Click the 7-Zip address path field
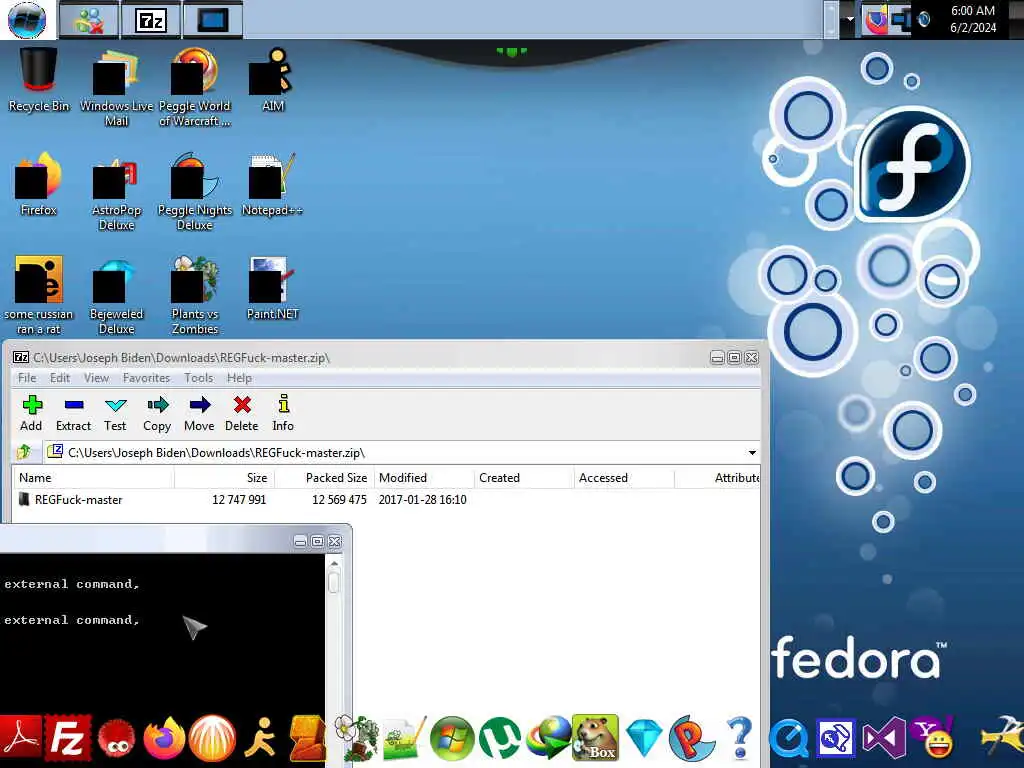Viewport: 1024px width, 768px height. [394, 453]
